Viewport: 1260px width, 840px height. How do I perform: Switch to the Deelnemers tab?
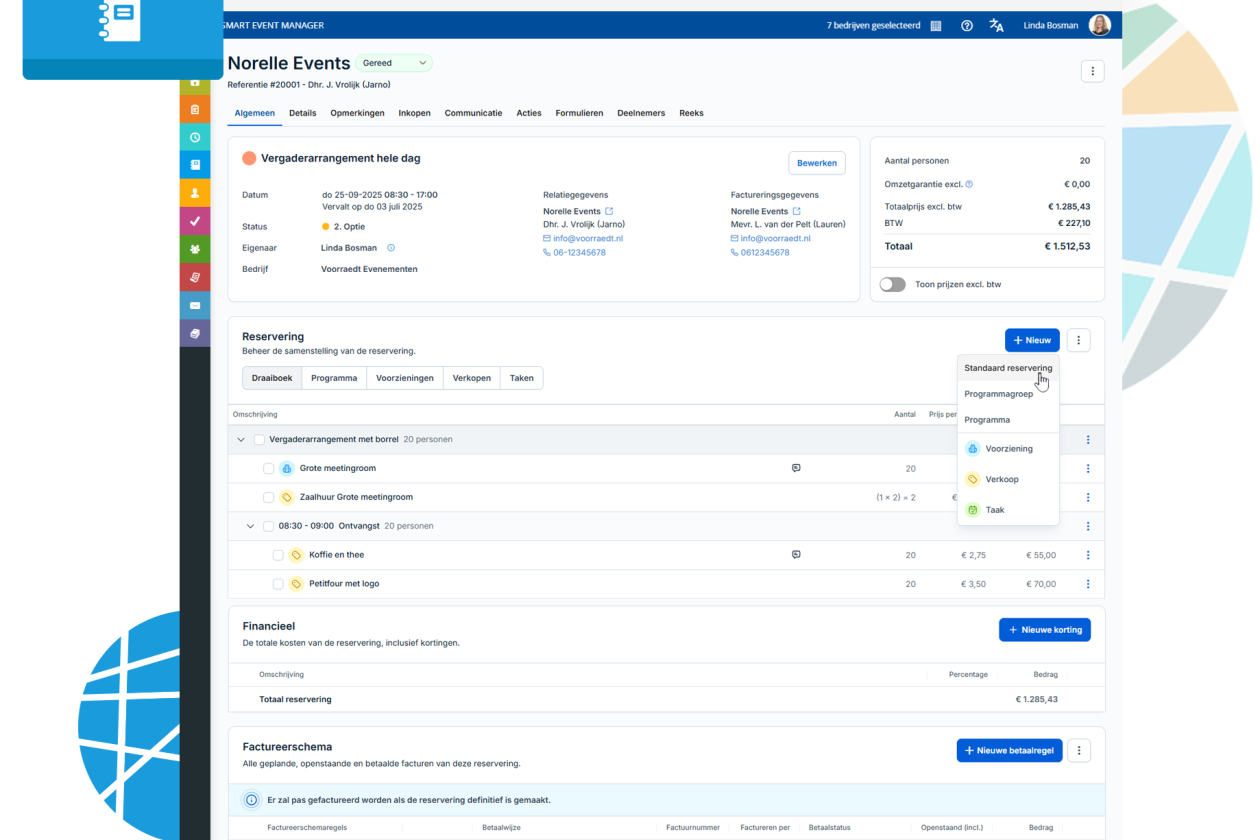coord(640,113)
